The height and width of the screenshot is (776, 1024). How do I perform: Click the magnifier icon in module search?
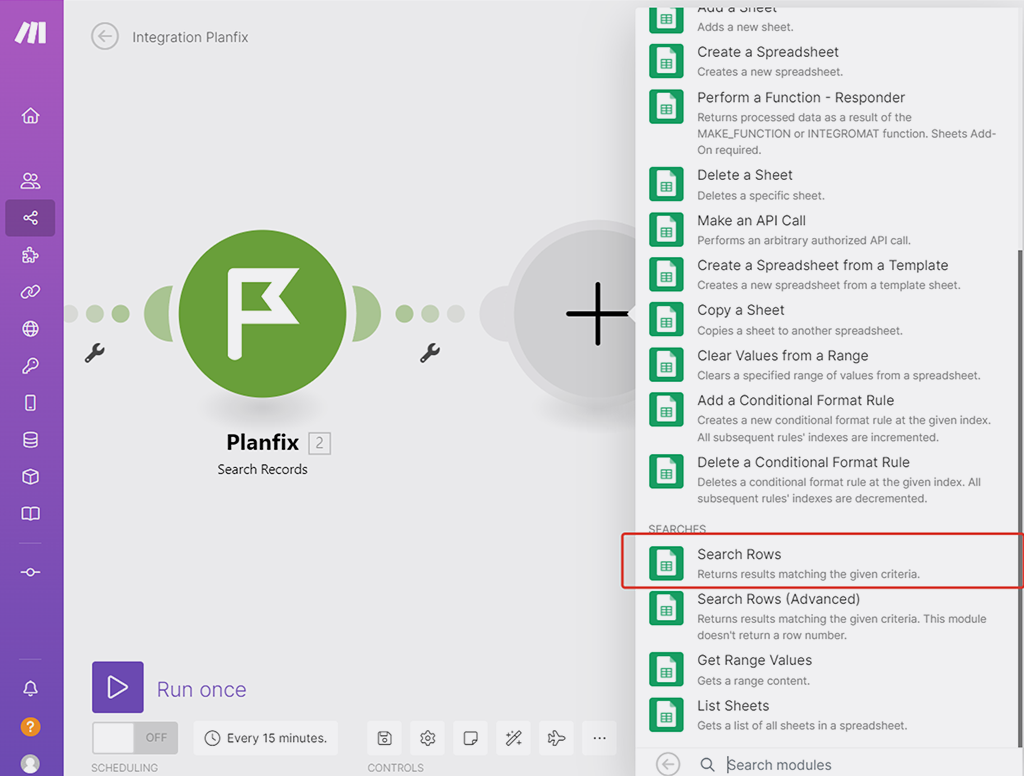coord(707,764)
